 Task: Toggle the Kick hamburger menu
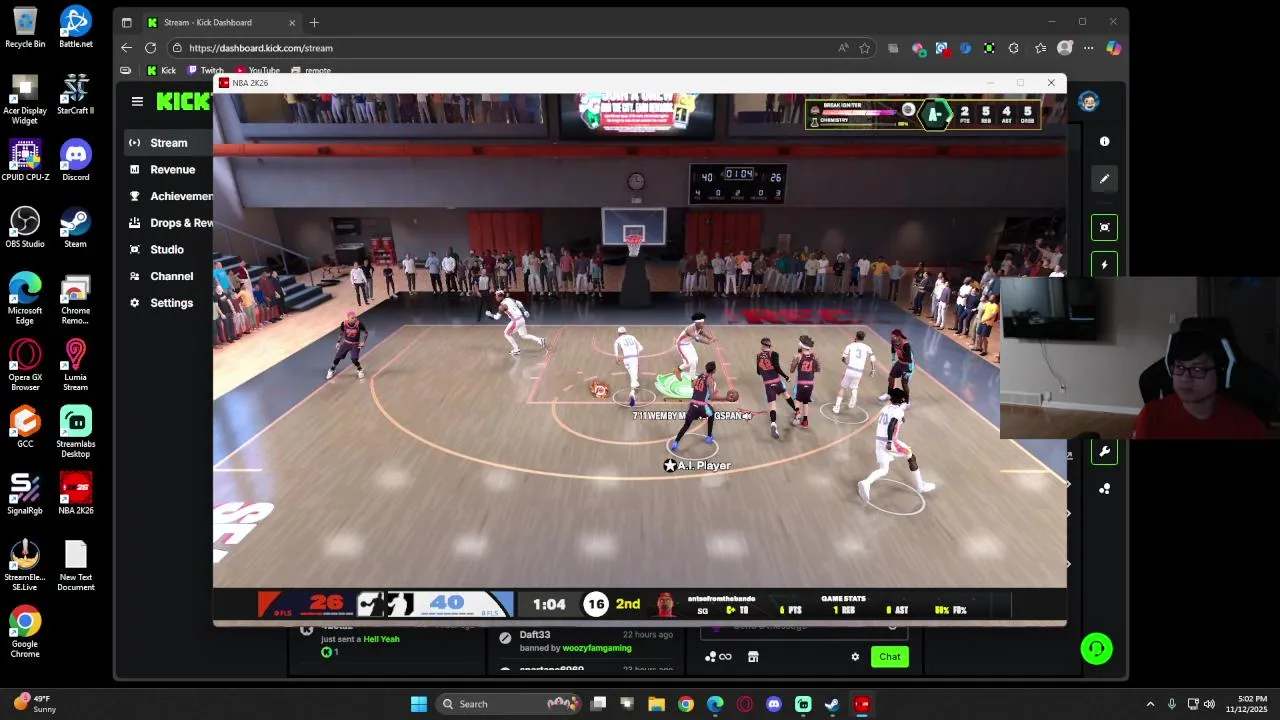click(x=137, y=101)
